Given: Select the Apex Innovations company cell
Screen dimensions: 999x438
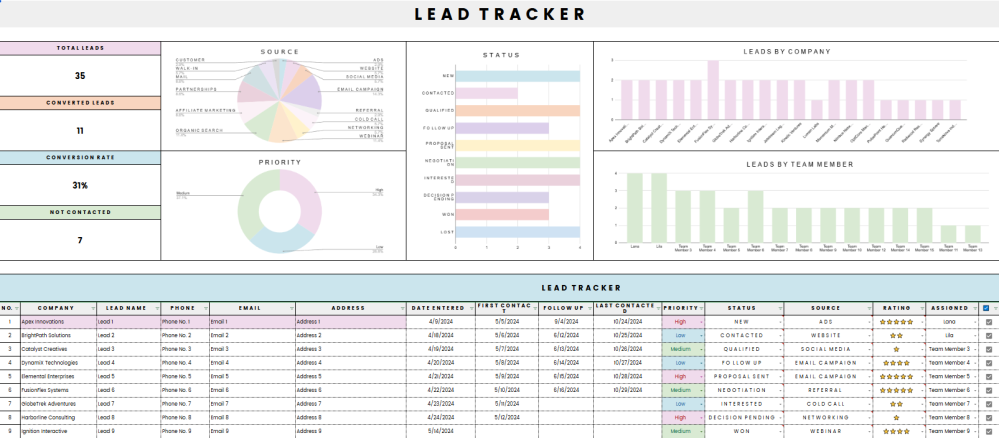Looking at the screenshot, I should click(55, 322).
